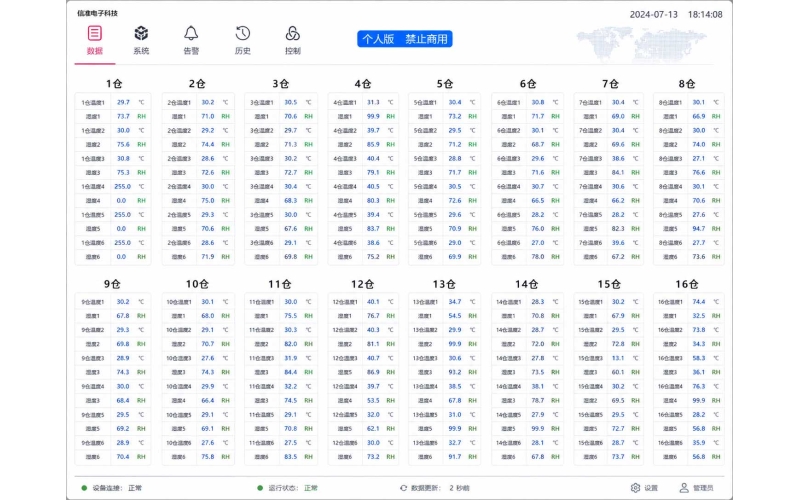This screenshot has height=500, width=800.
Task: Click the 设置 settings gear icon
Action: click(x=635, y=488)
